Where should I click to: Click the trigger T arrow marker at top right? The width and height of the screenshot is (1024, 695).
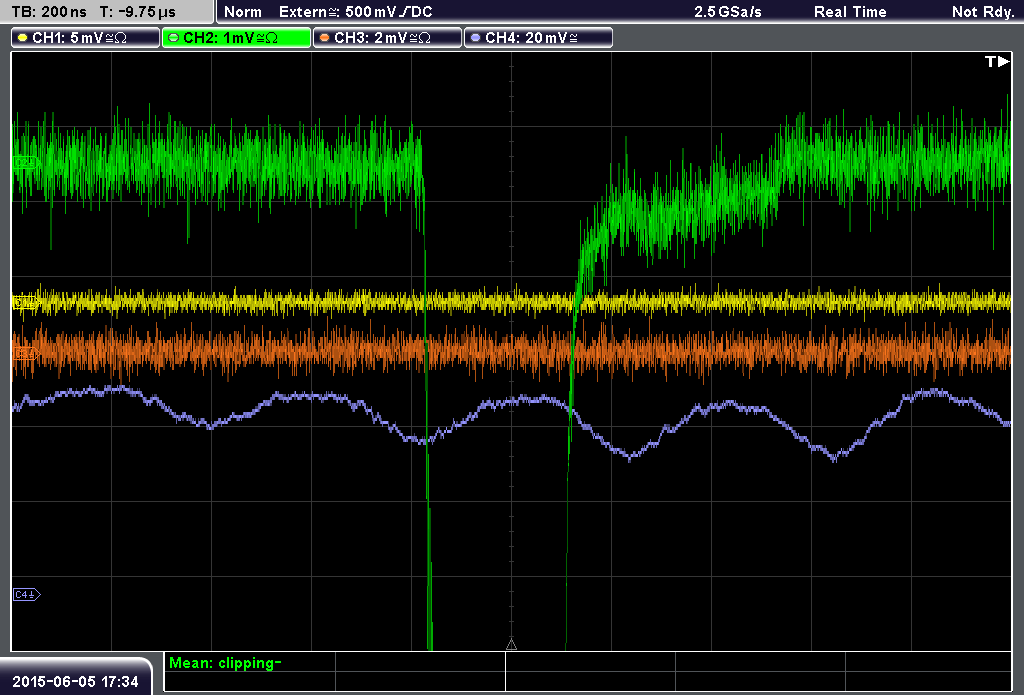[x=997, y=61]
